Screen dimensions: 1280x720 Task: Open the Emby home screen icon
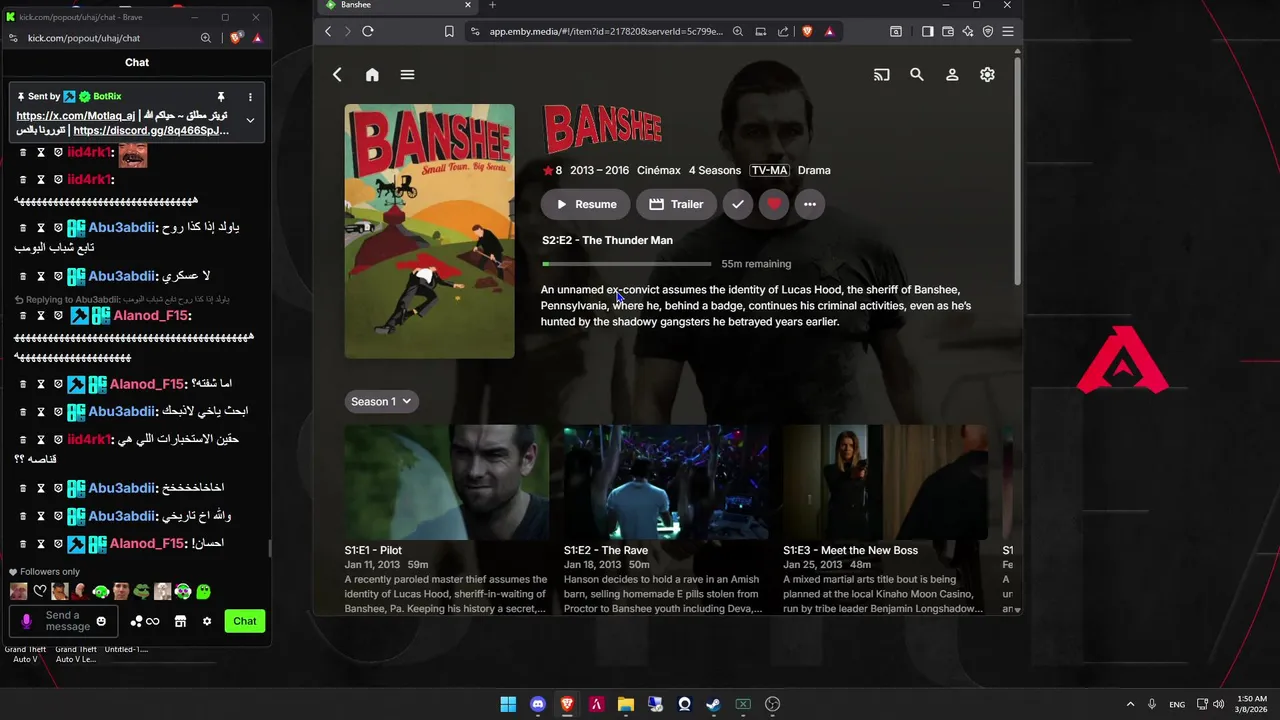[x=372, y=75]
